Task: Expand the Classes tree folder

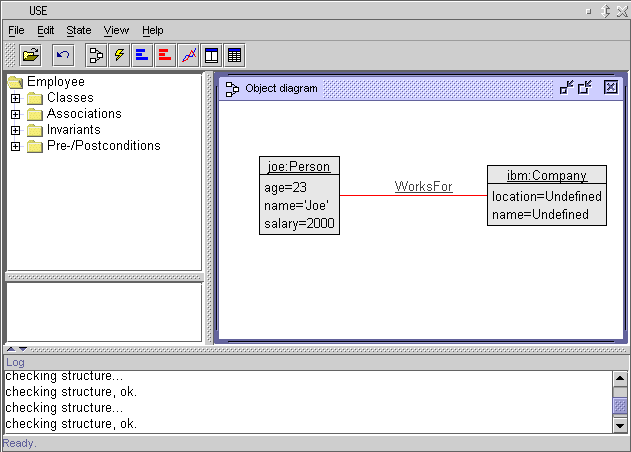Action: 15,98
